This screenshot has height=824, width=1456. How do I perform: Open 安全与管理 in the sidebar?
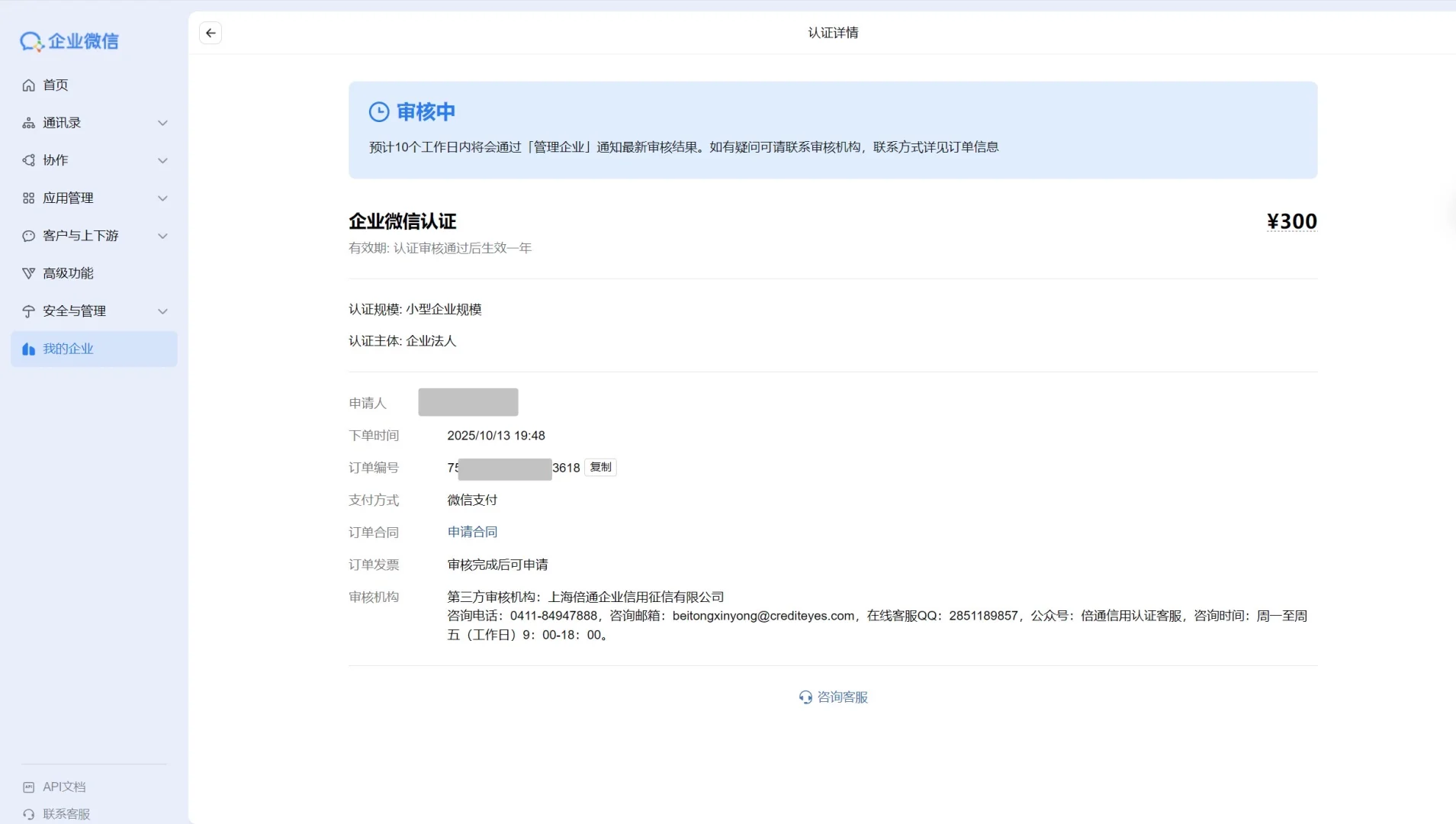tap(95, 311)
